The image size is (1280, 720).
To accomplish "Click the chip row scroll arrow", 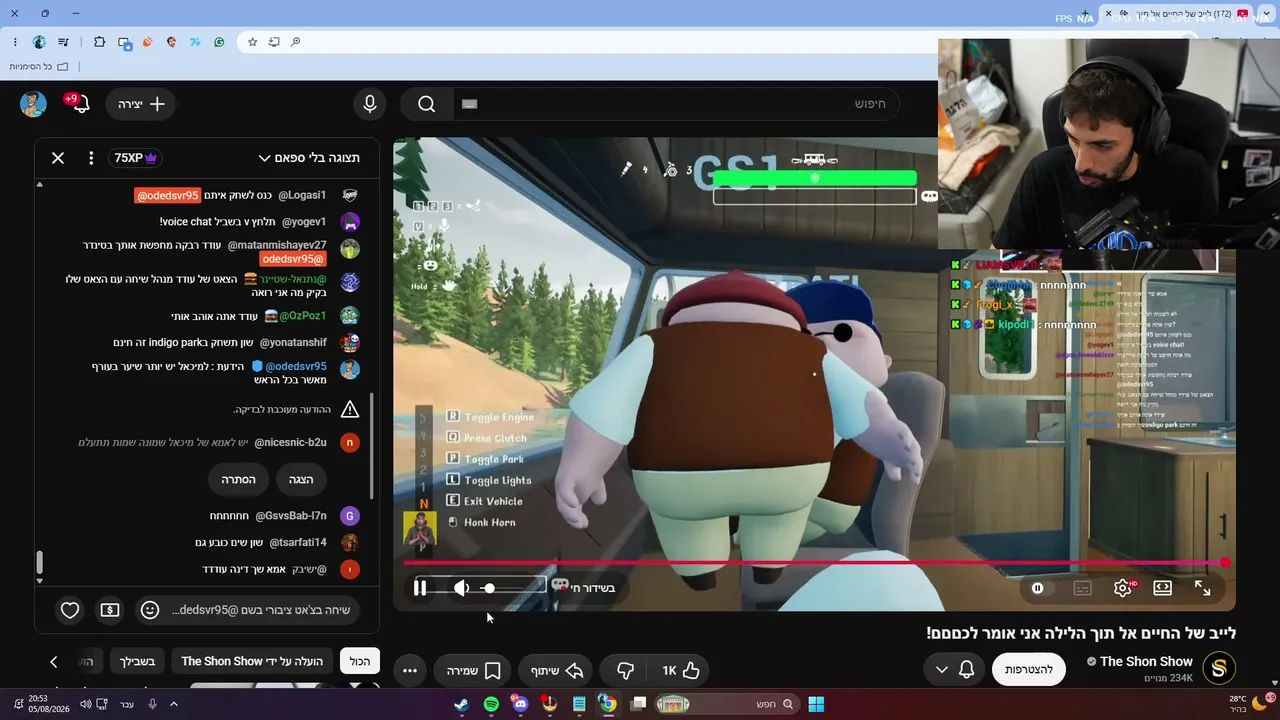I will [x=54, y=661].
